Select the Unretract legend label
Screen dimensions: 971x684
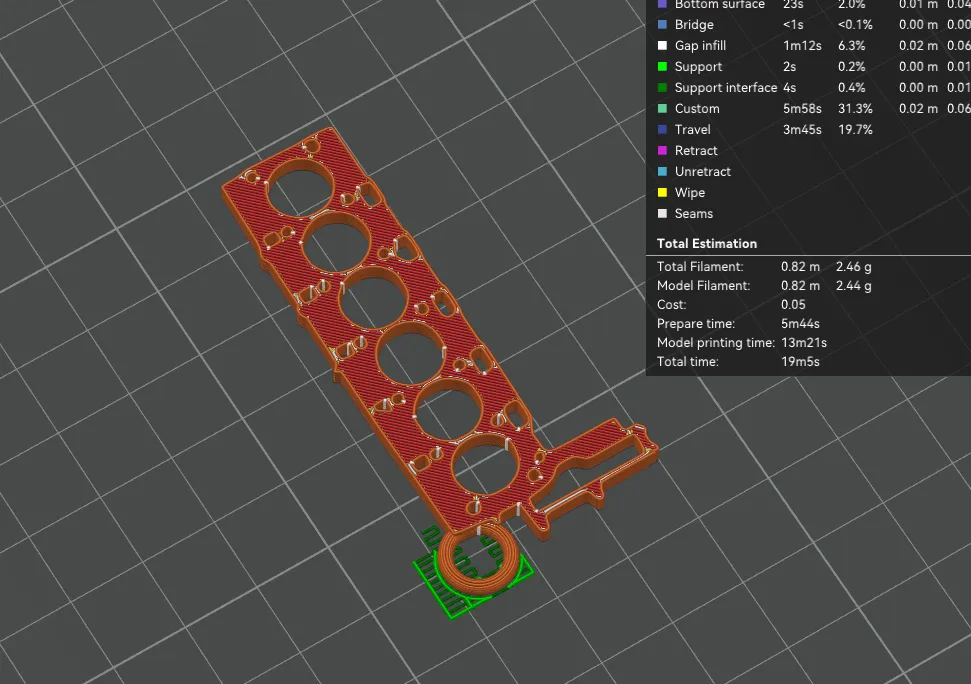point(702,171)
